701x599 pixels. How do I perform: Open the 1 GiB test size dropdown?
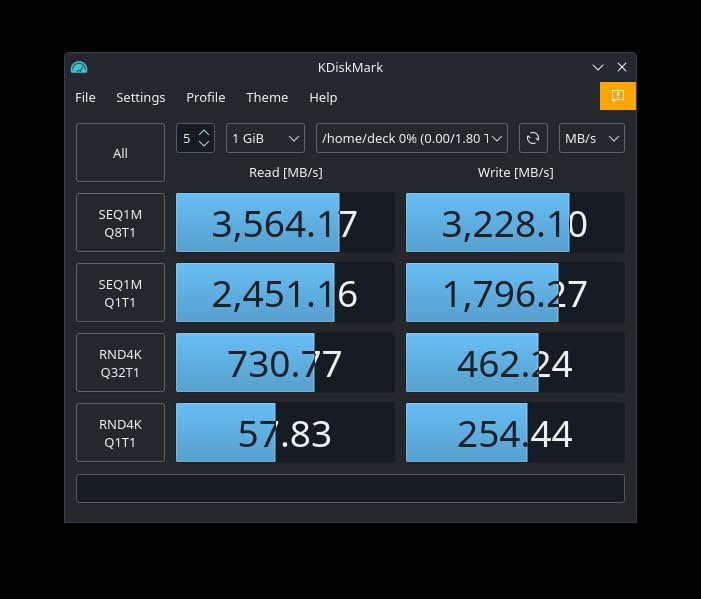[x=265, y=138]
